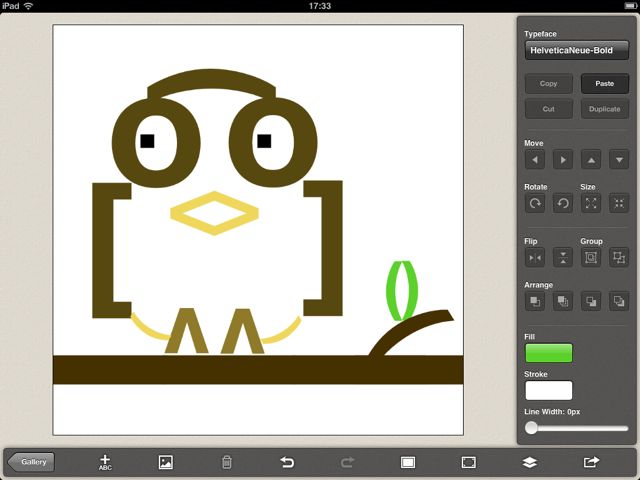Viewport: 640px width, 480px height.
Task: Select the right bracket shape of owl
Action: 333,248
